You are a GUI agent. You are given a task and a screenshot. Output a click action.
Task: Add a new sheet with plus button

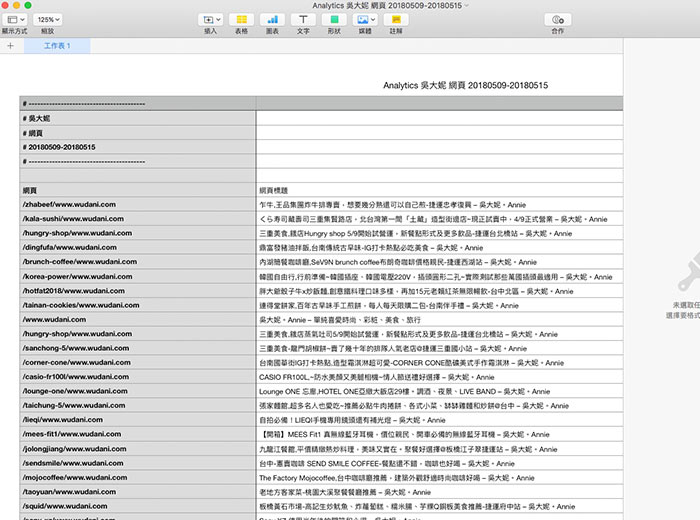point(11,46)
